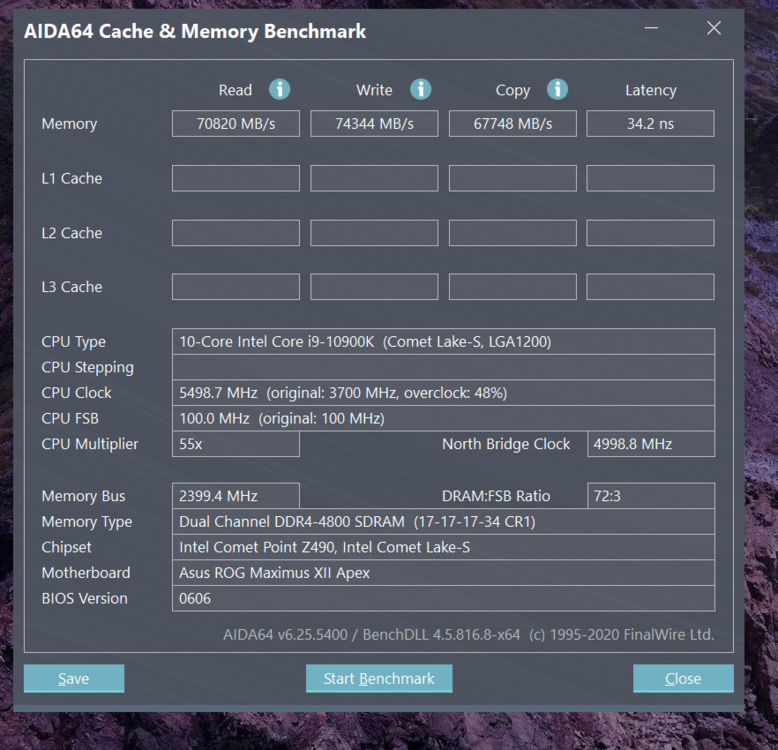Open the Read info icon
Viewport: 778px width, 750px height.
[x=279, y=89]
